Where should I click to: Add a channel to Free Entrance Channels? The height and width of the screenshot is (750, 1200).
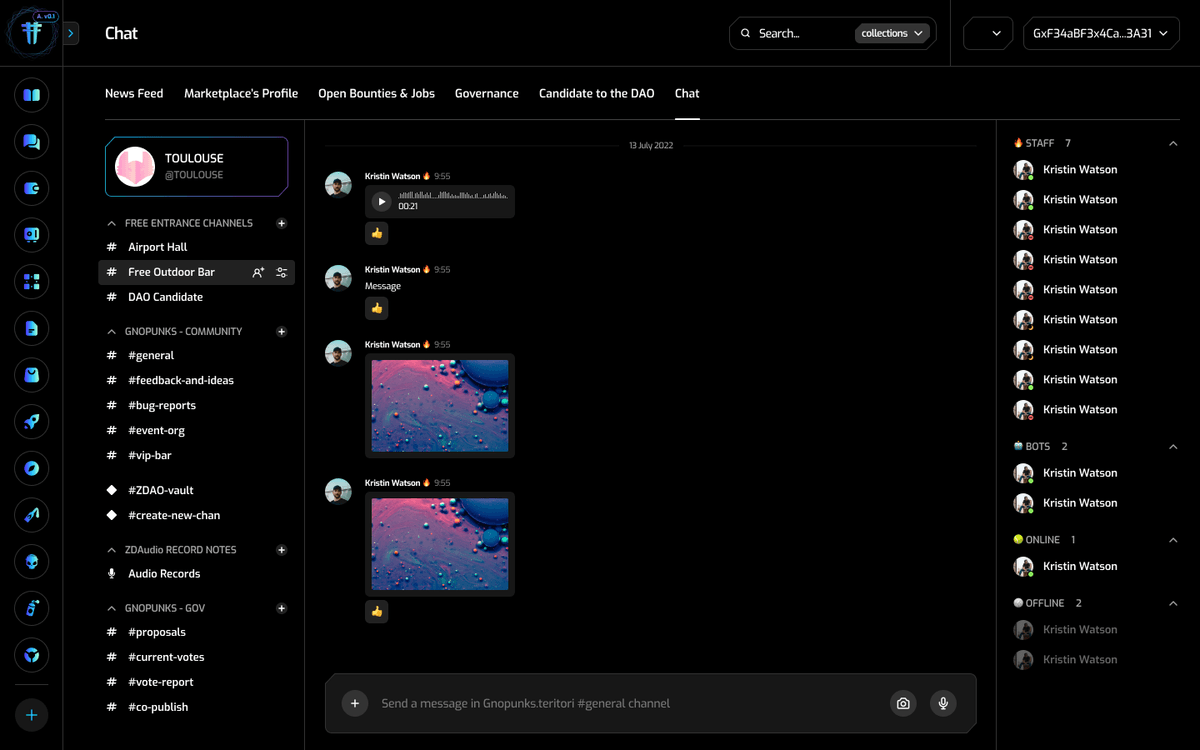281,223
